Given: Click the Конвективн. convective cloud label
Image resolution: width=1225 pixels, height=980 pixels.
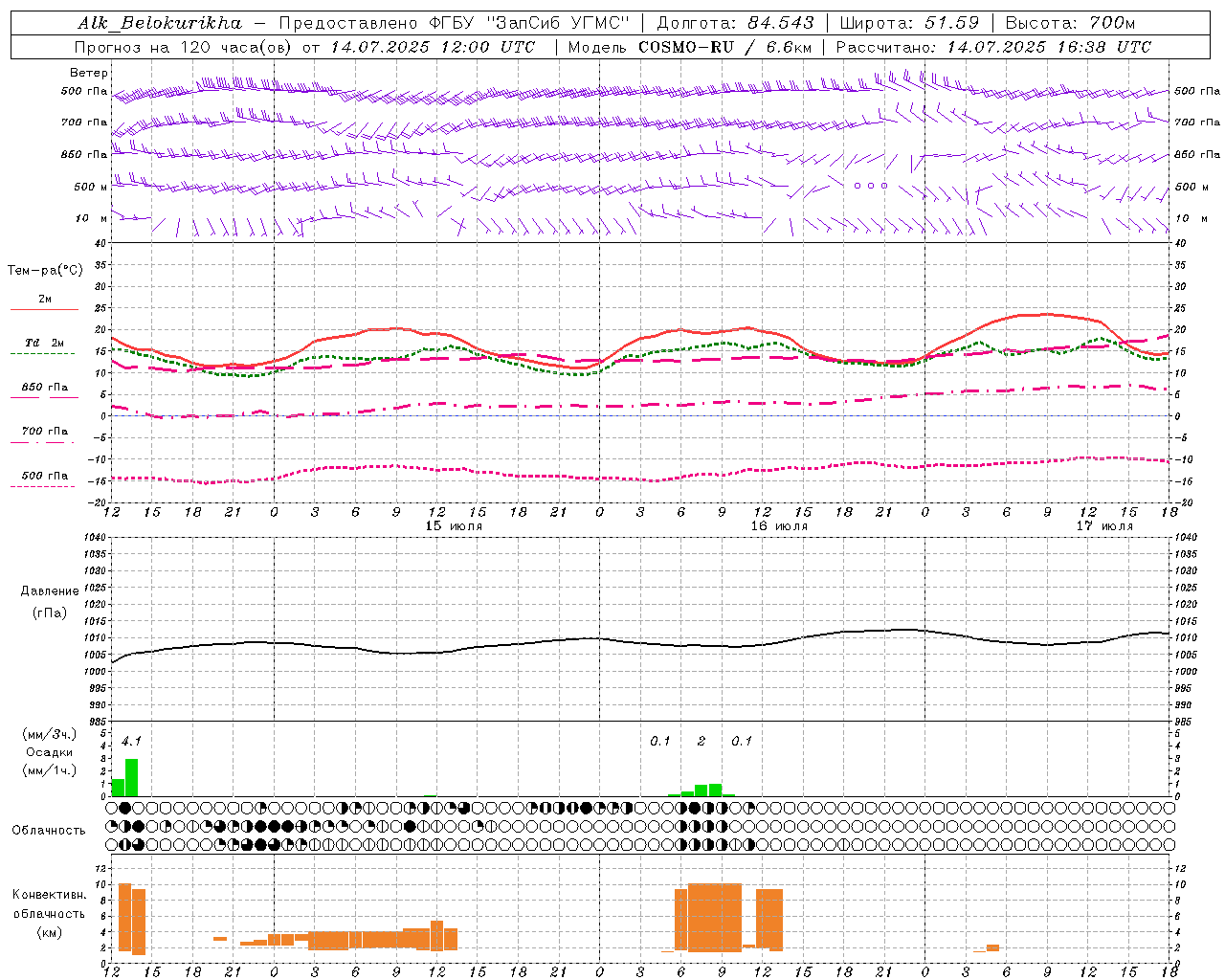Looking at the screenshot, I should tap(49, 895).
